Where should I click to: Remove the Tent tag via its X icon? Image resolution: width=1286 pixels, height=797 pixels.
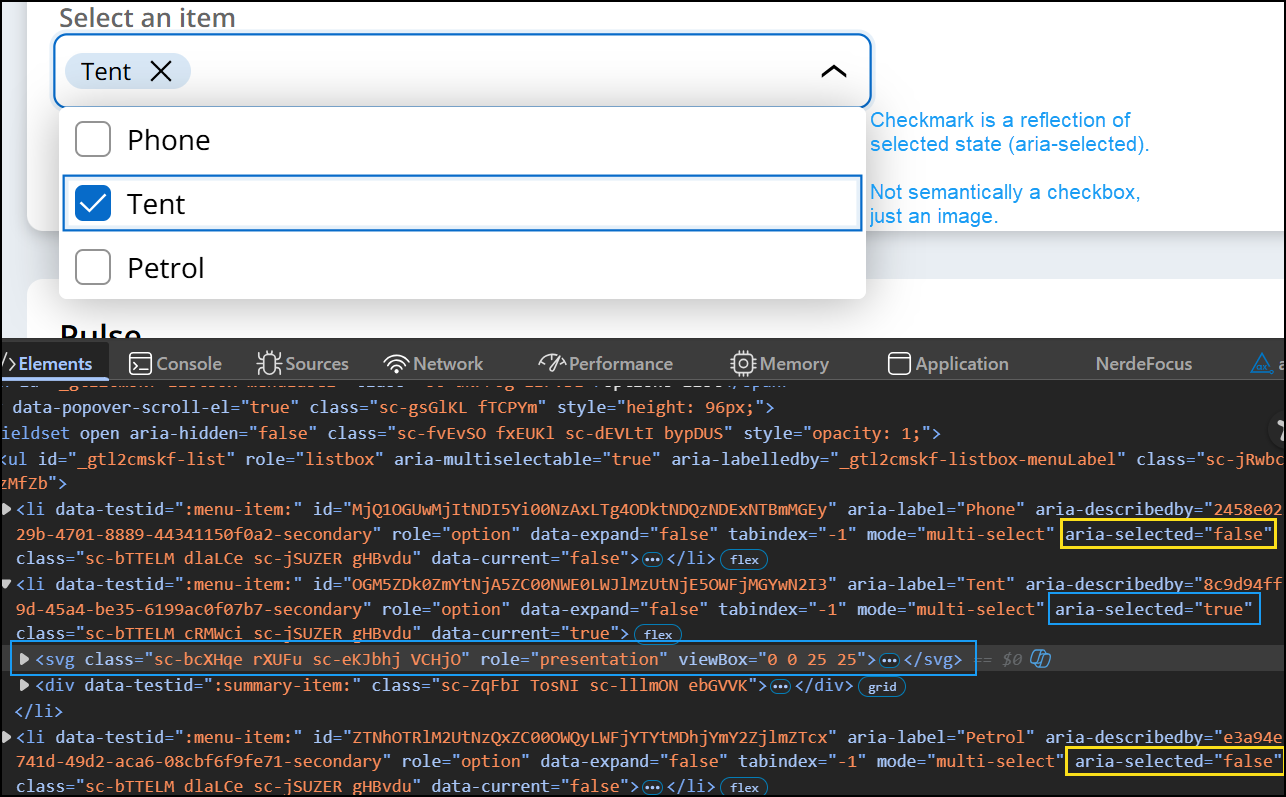click(160, 70)
